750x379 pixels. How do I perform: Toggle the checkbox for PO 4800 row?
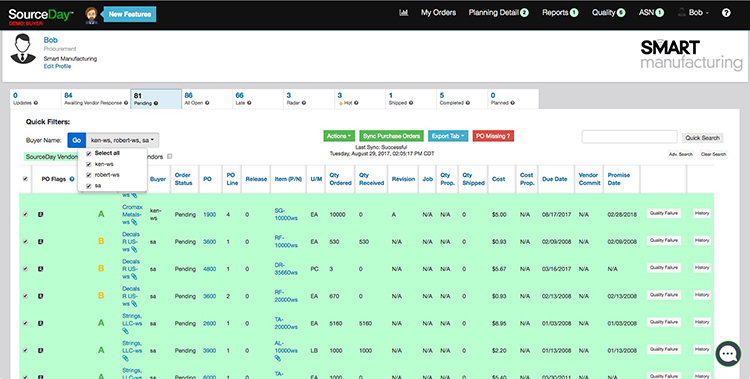25,269
